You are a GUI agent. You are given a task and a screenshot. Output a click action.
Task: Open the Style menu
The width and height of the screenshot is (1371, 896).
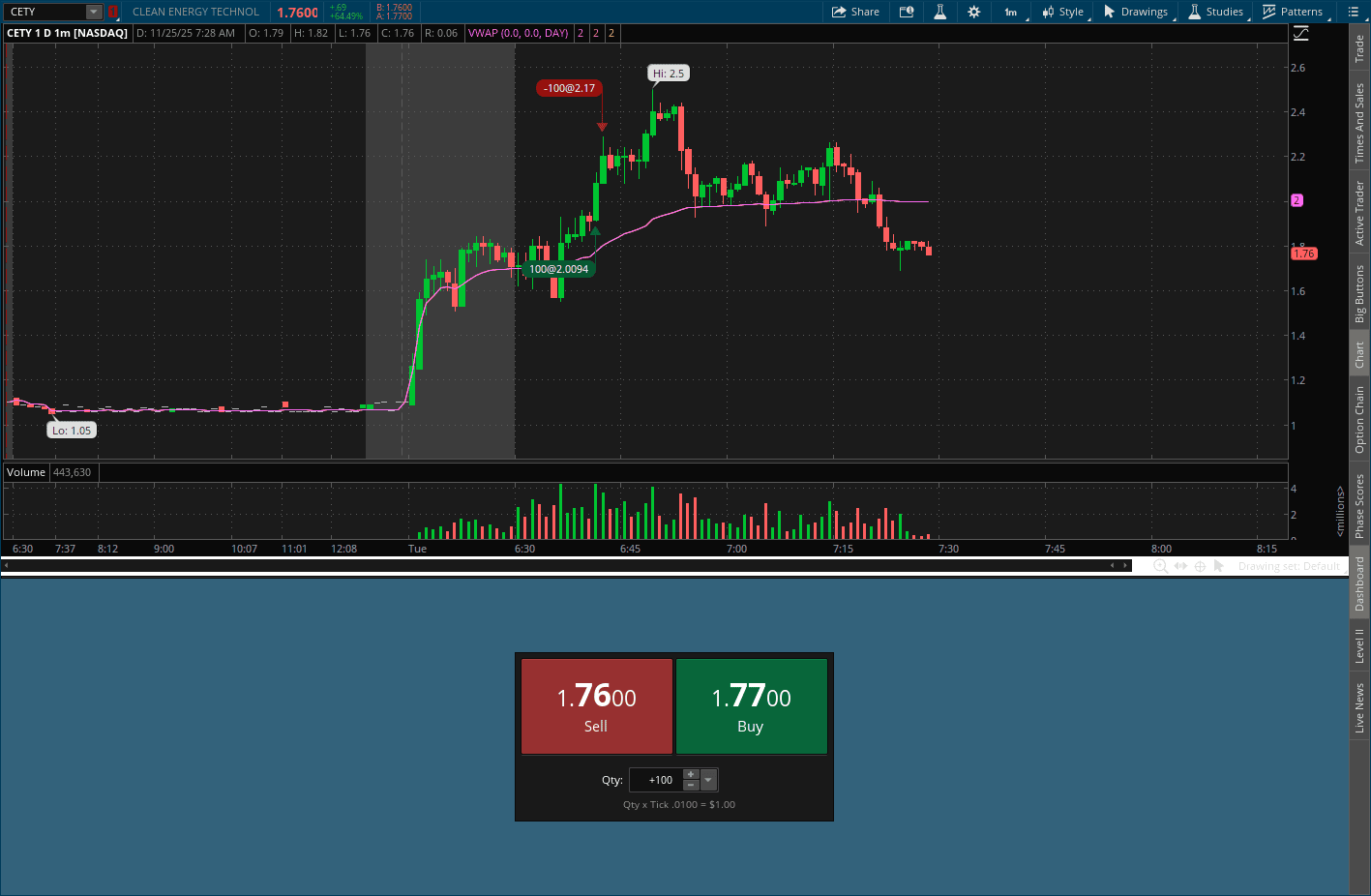point(1062,12)
